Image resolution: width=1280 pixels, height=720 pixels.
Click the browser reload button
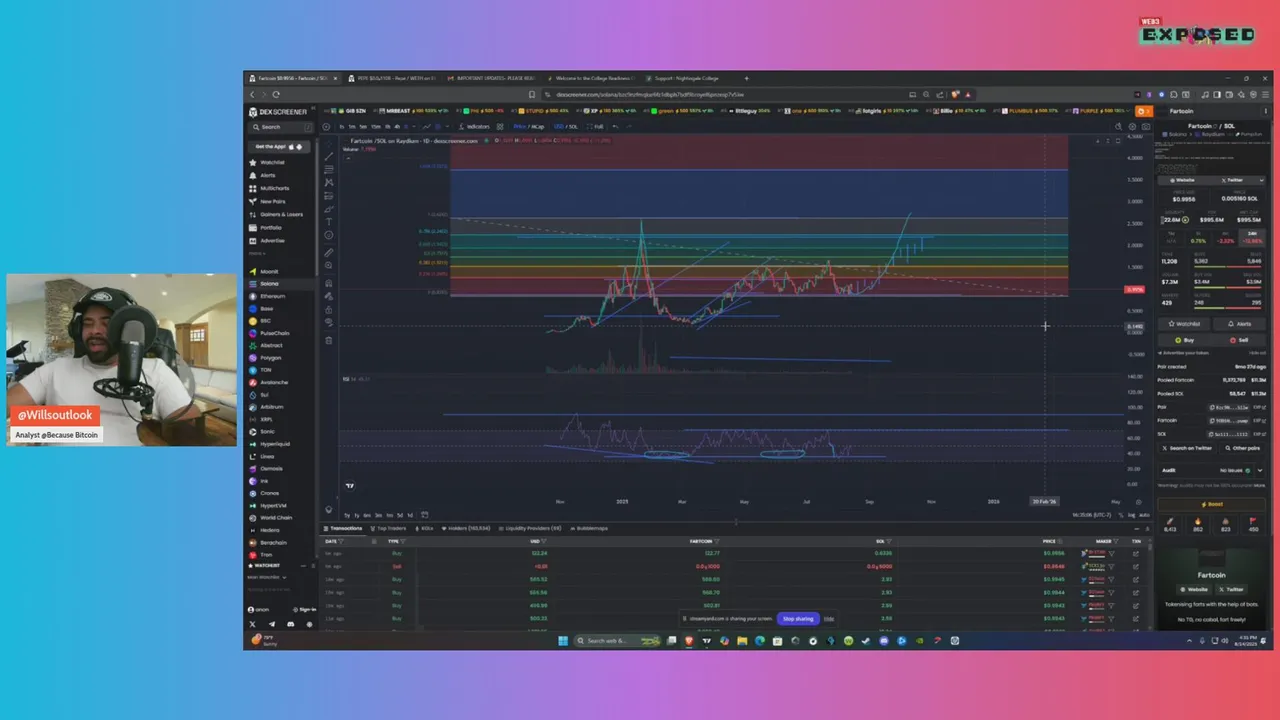coord(277,94)
